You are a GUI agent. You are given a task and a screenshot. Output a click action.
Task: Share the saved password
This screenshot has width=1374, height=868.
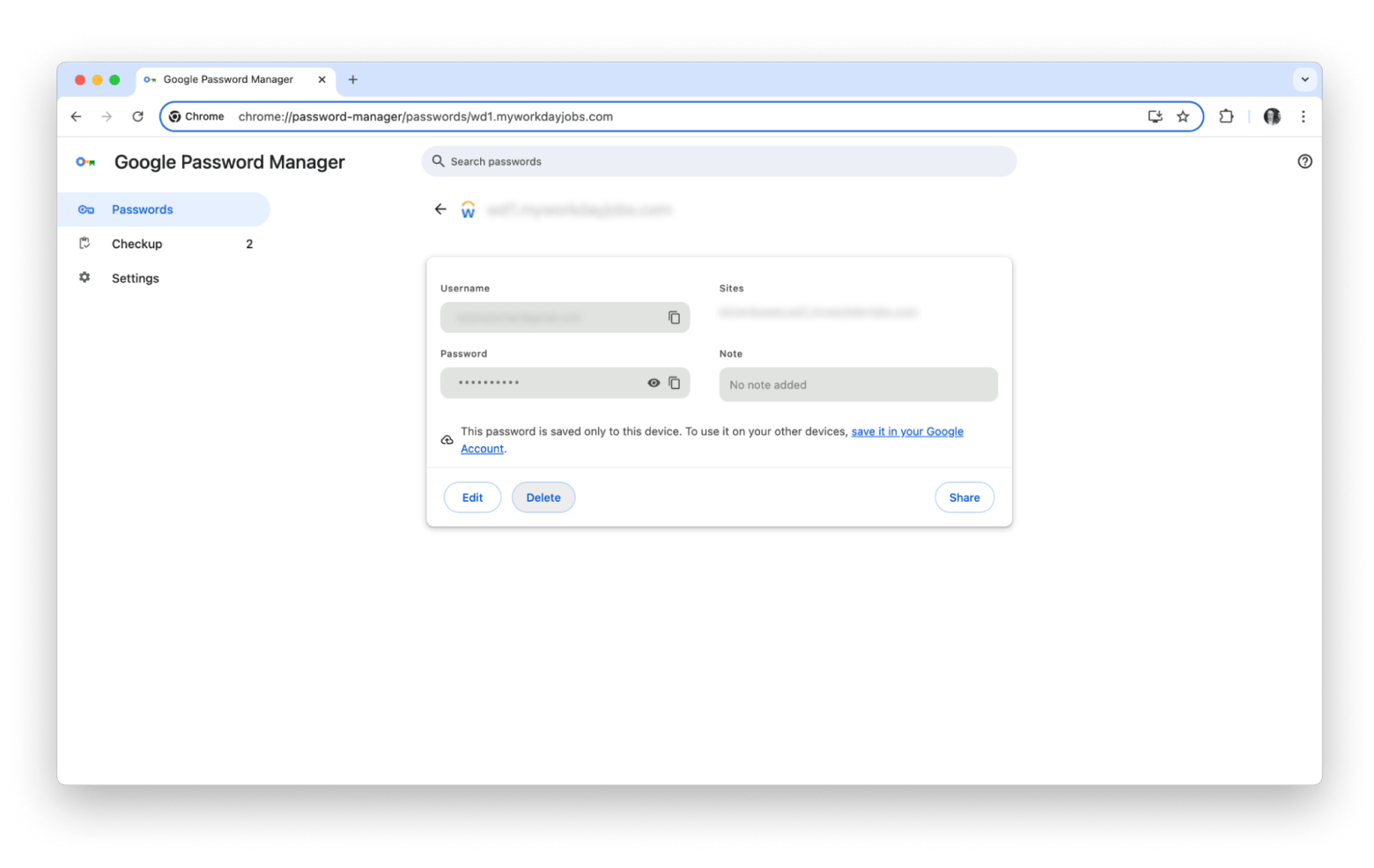(964, 497)
